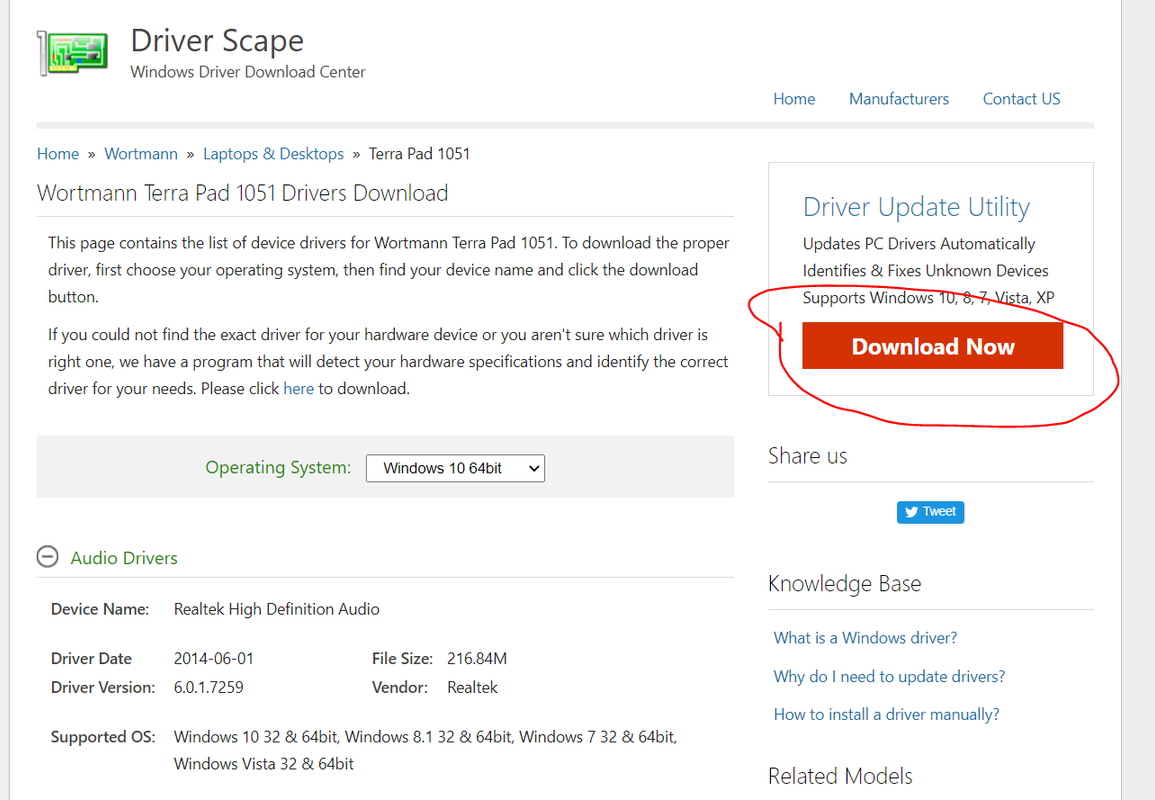Click the Knowledge Base heading
This screenshot has width=1155, height=800.
coord(844,583)
